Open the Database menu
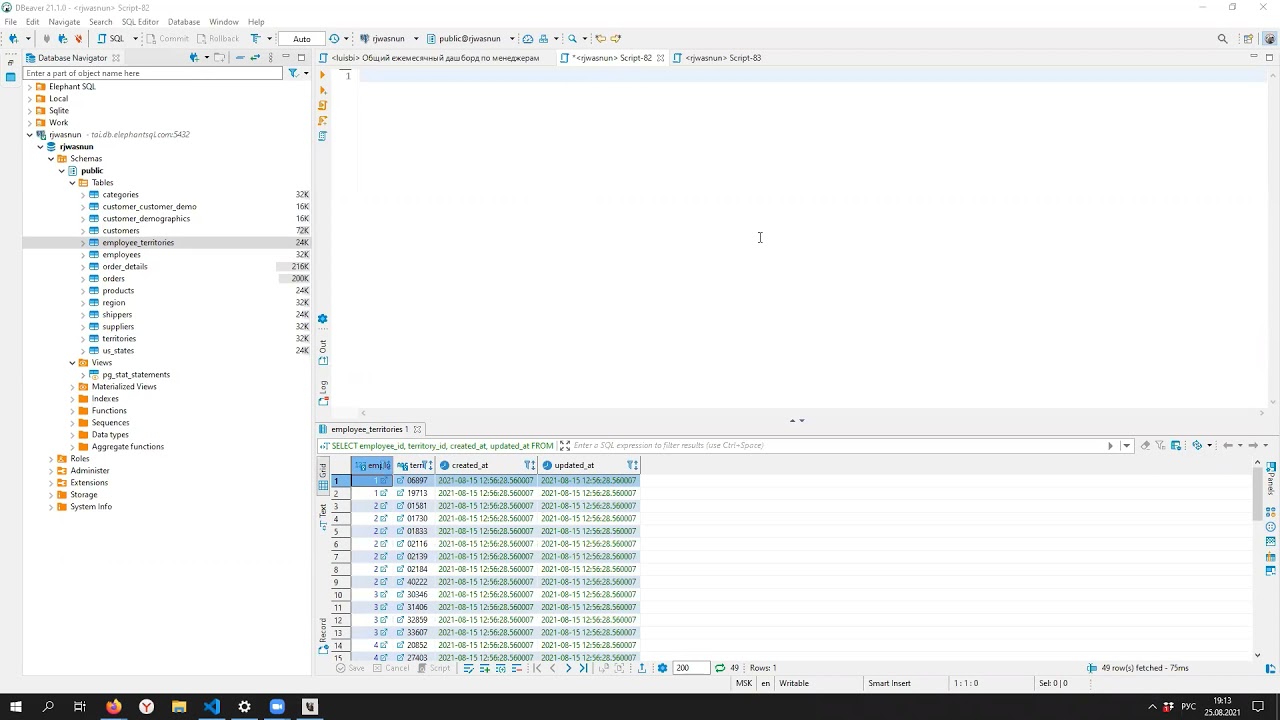 [x=184, y=21]
